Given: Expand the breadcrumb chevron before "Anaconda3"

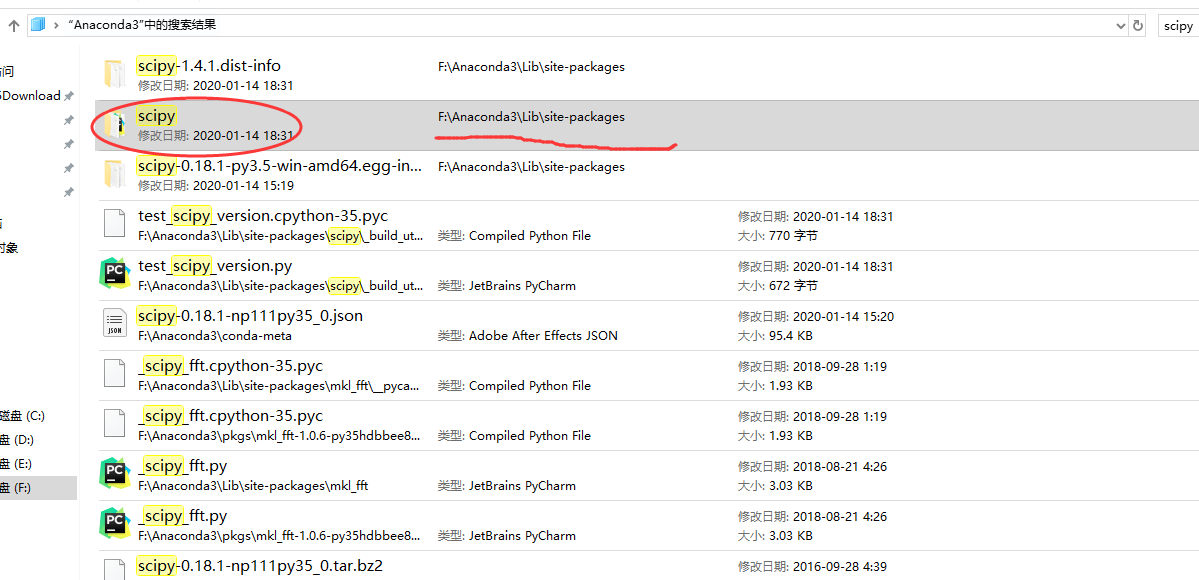Looking at the screenshot, I should pyautogui.click(x=57, y=25).
